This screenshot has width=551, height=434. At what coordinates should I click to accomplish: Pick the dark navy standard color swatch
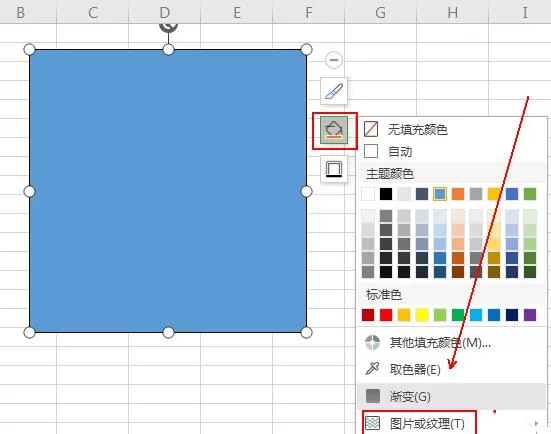tap(512, 315)
